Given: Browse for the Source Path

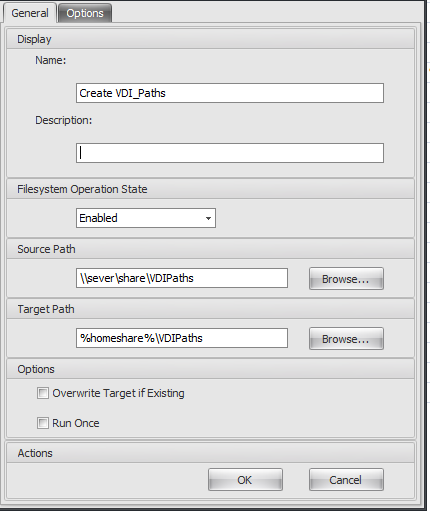Looking at the screenshot, I should coord(346,279).
